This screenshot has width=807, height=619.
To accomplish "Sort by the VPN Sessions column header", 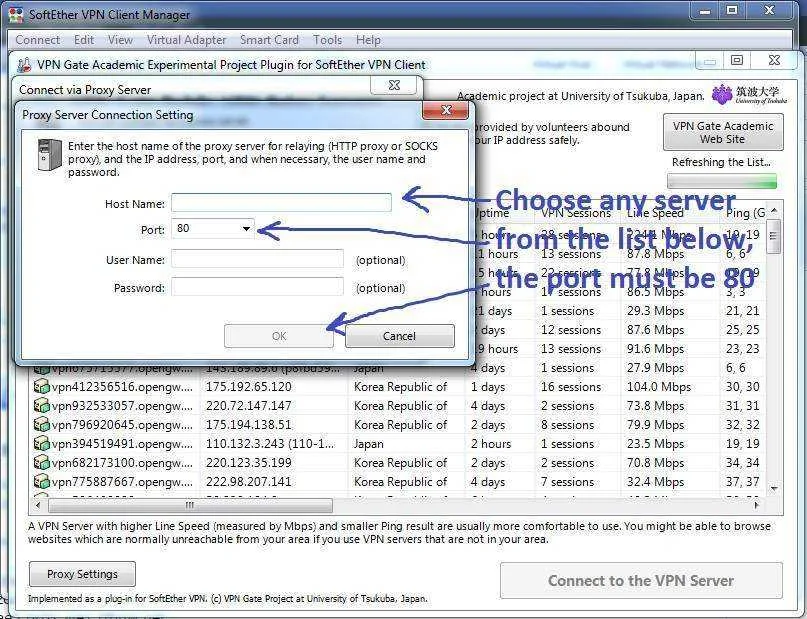I will (x=576, y=213).
